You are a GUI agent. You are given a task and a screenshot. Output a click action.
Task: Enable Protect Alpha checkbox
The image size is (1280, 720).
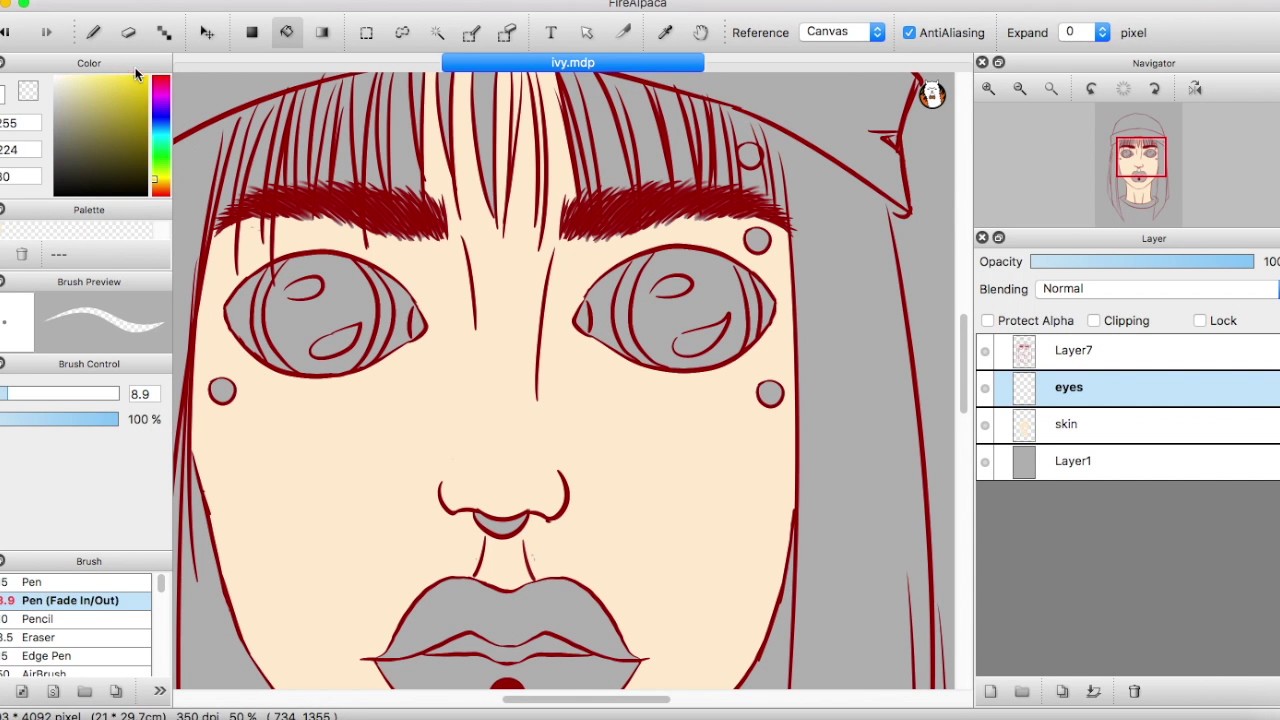coord(988,321)
